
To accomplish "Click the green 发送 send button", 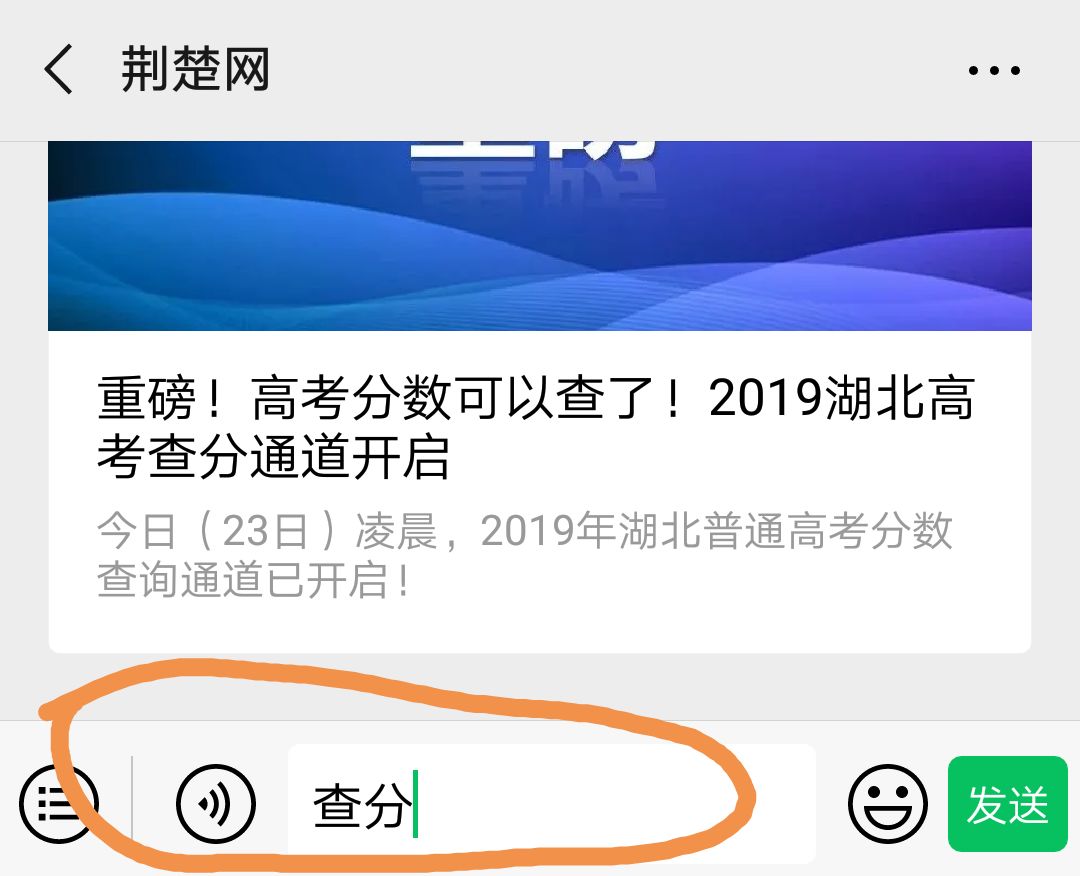I will (x=1008, y=804).
